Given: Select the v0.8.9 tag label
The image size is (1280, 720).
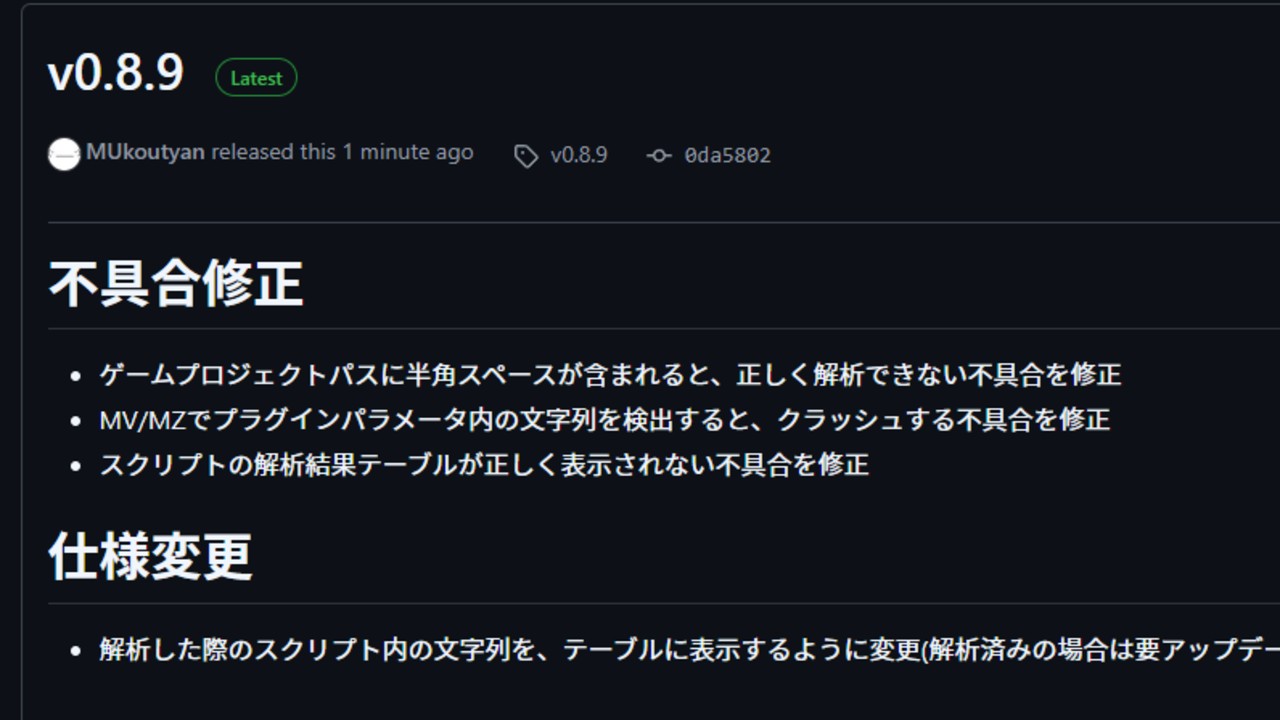Looking at the screenshot, I should 580,155.
